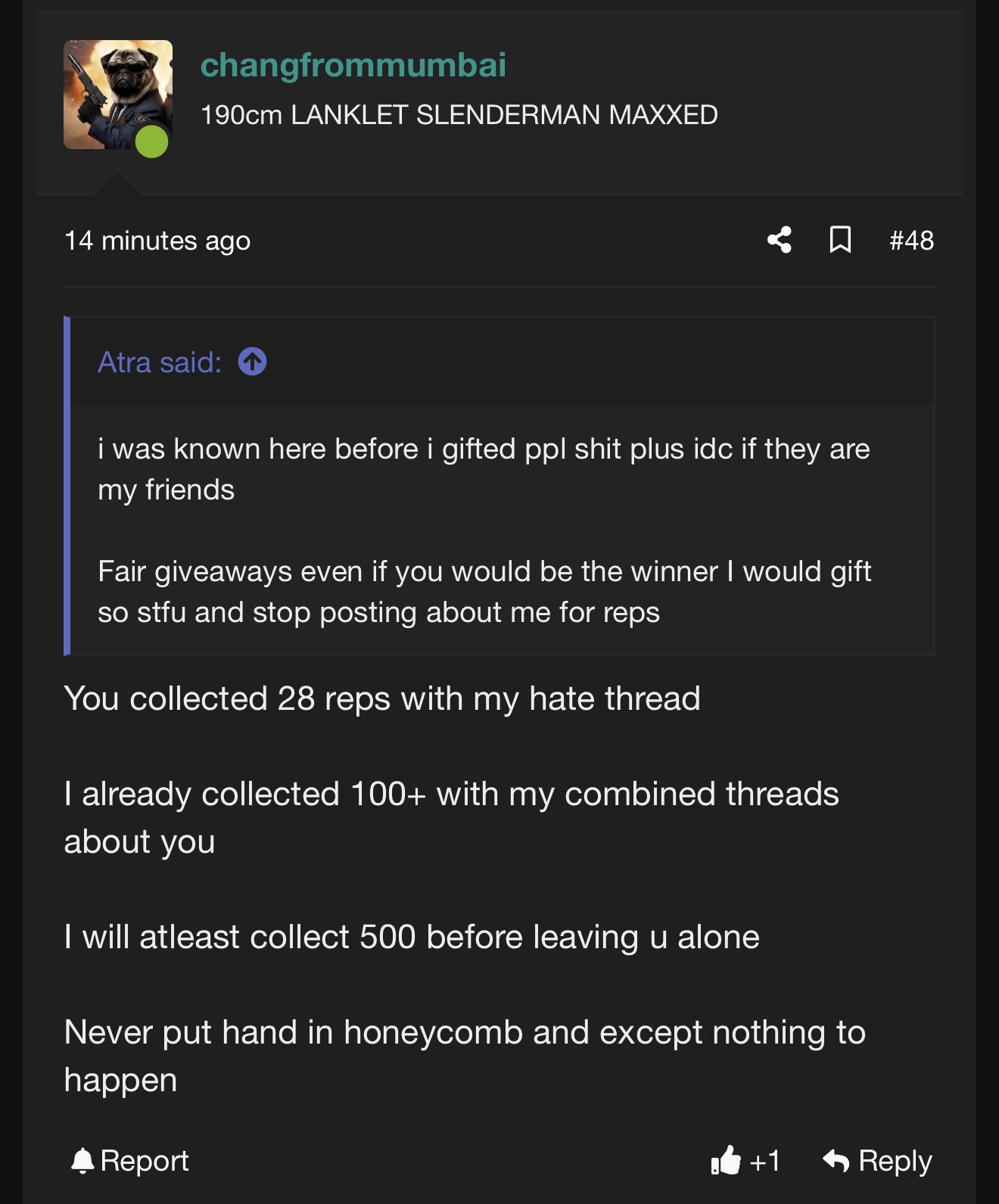The image size is (999, 1204).
Task: Click the Reply arrow icon
Action: (836, 1160)
